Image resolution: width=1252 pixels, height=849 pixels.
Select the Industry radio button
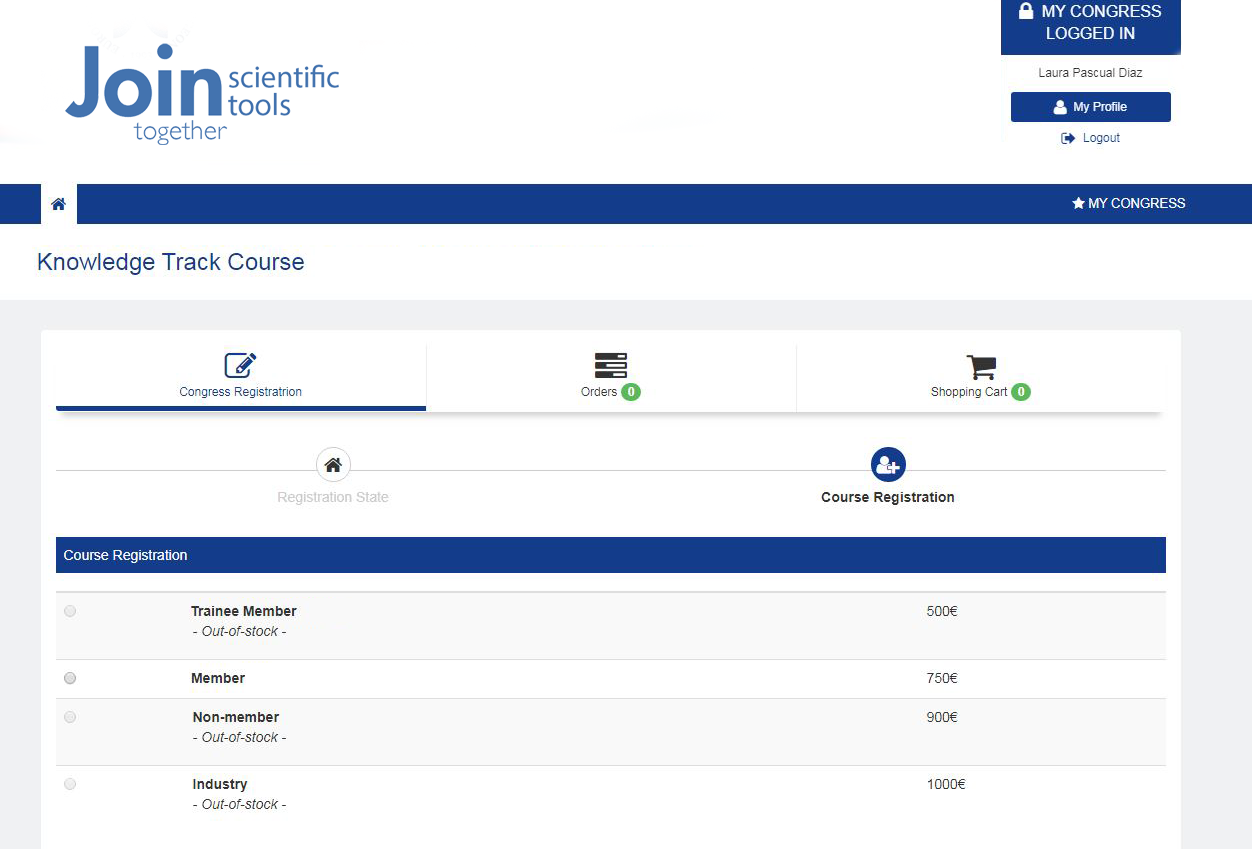coord(70,784)
